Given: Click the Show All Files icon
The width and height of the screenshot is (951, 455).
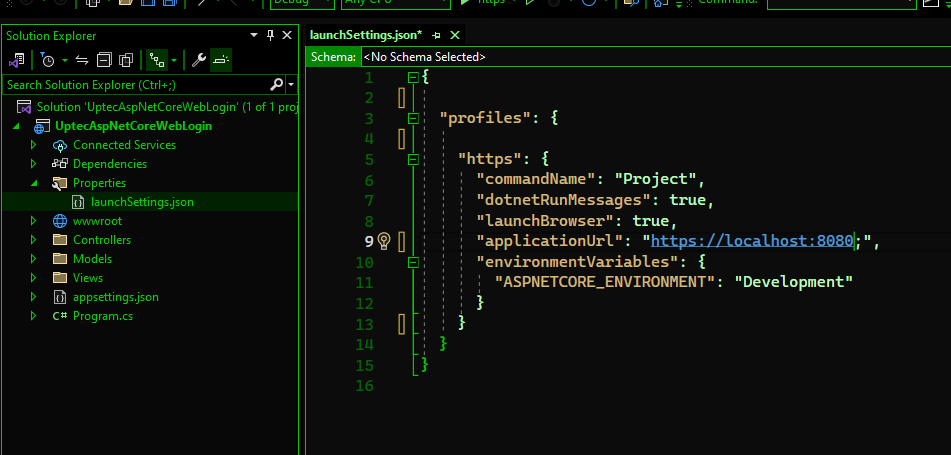Looking at the screenshot, I should click(x=126, y=60).
